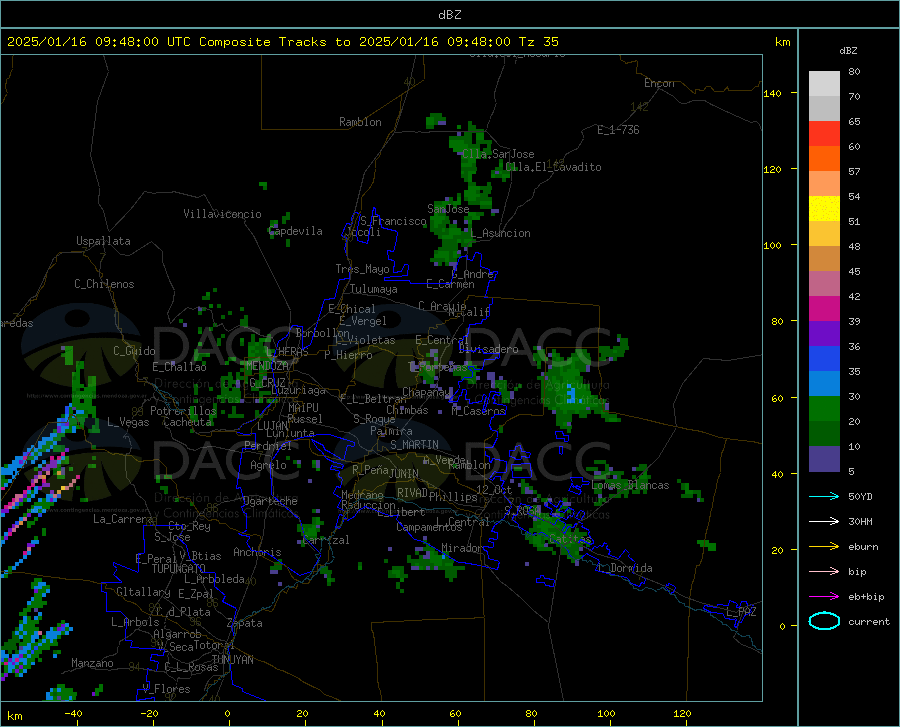Viewport: 900px width, 727px height.
Task: Click the white 30HM arrow legend icon
Action: 824,522
